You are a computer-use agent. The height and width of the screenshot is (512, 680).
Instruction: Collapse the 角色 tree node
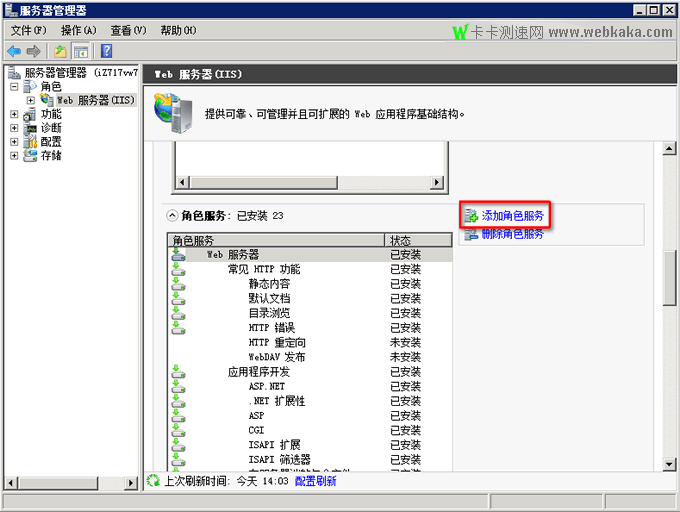pos(14,87)
